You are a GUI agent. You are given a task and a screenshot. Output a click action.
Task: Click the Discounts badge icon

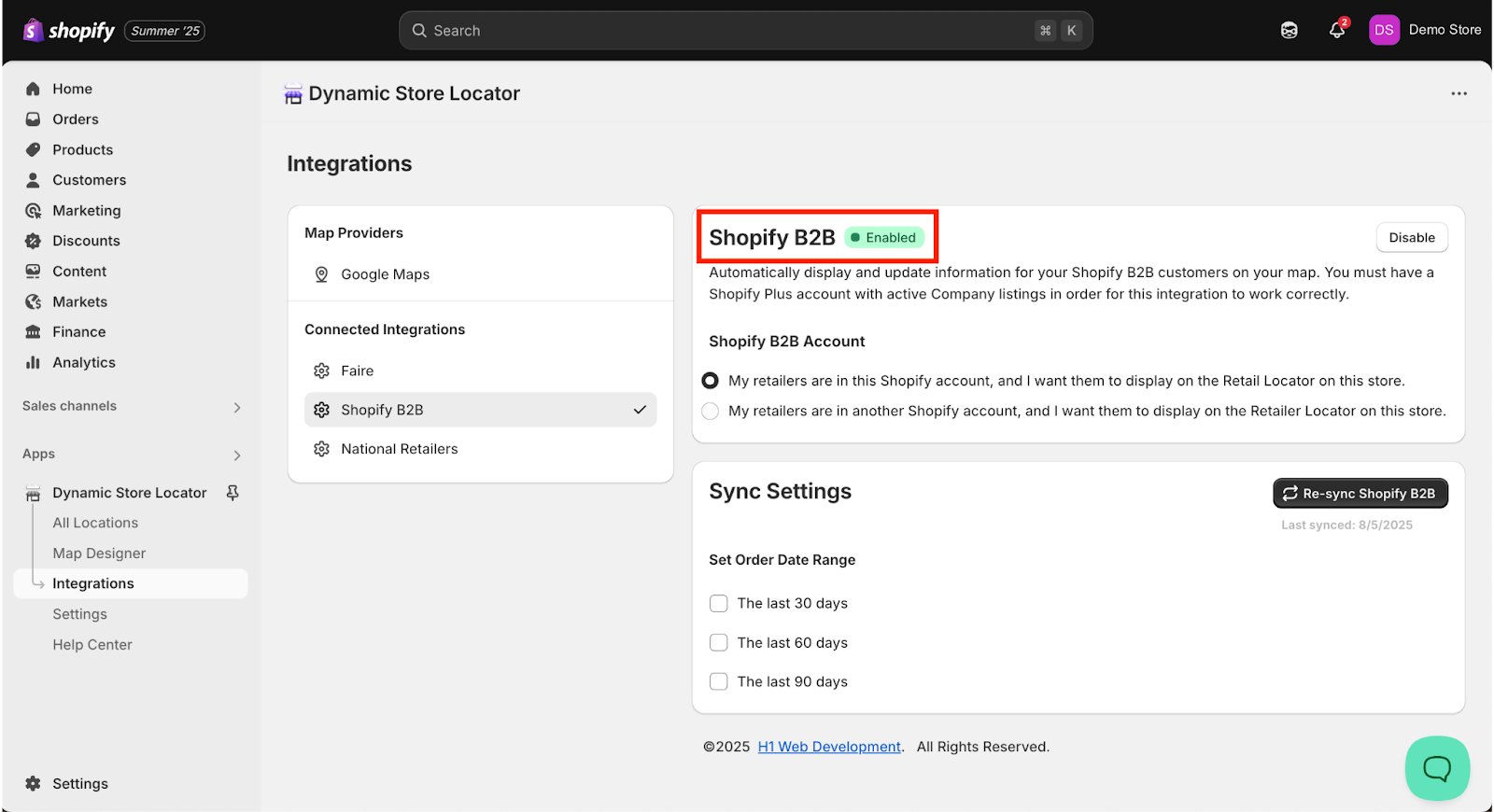pyautogui.click(x=33, y=241)
